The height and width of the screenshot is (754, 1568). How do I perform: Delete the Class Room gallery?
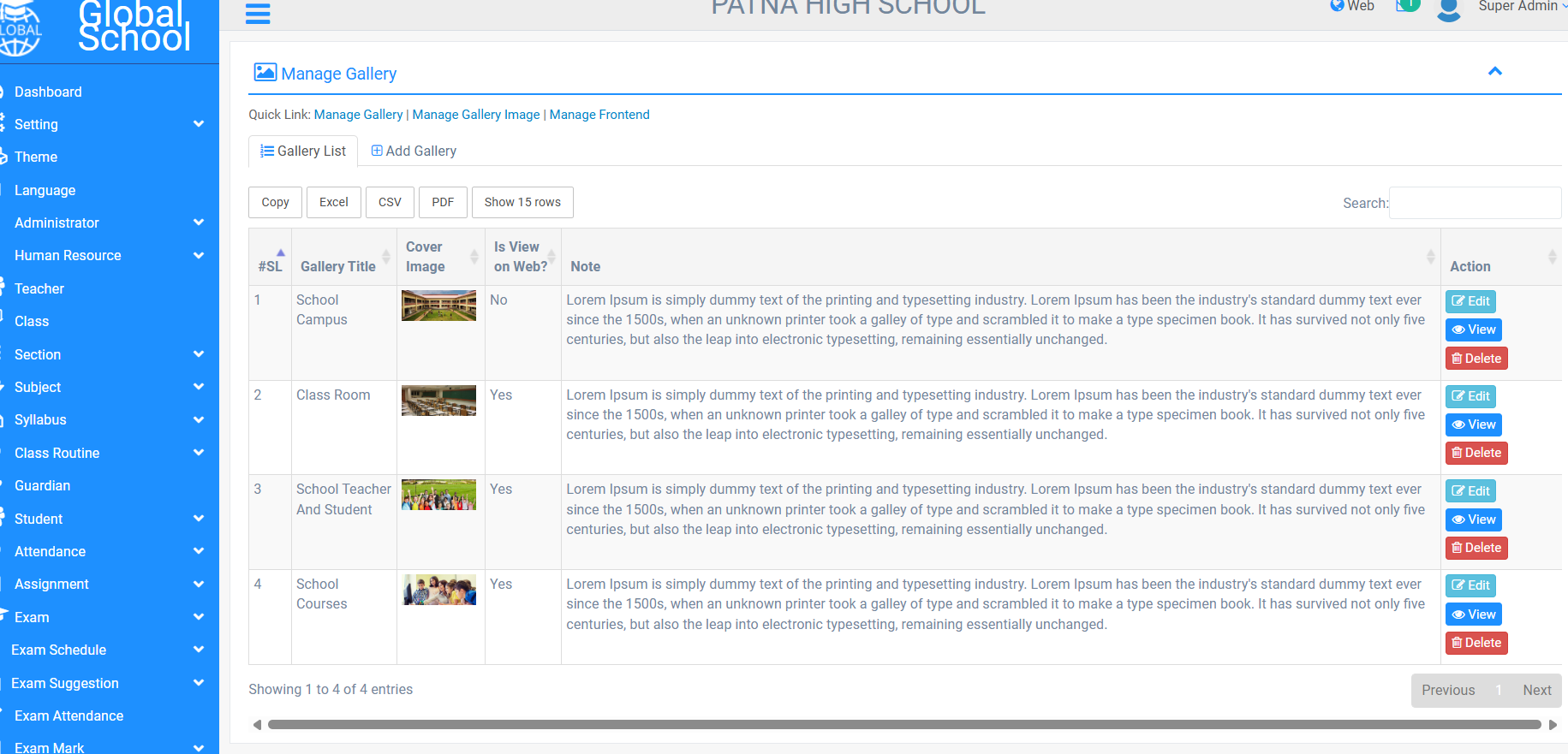pos(1476,453)
